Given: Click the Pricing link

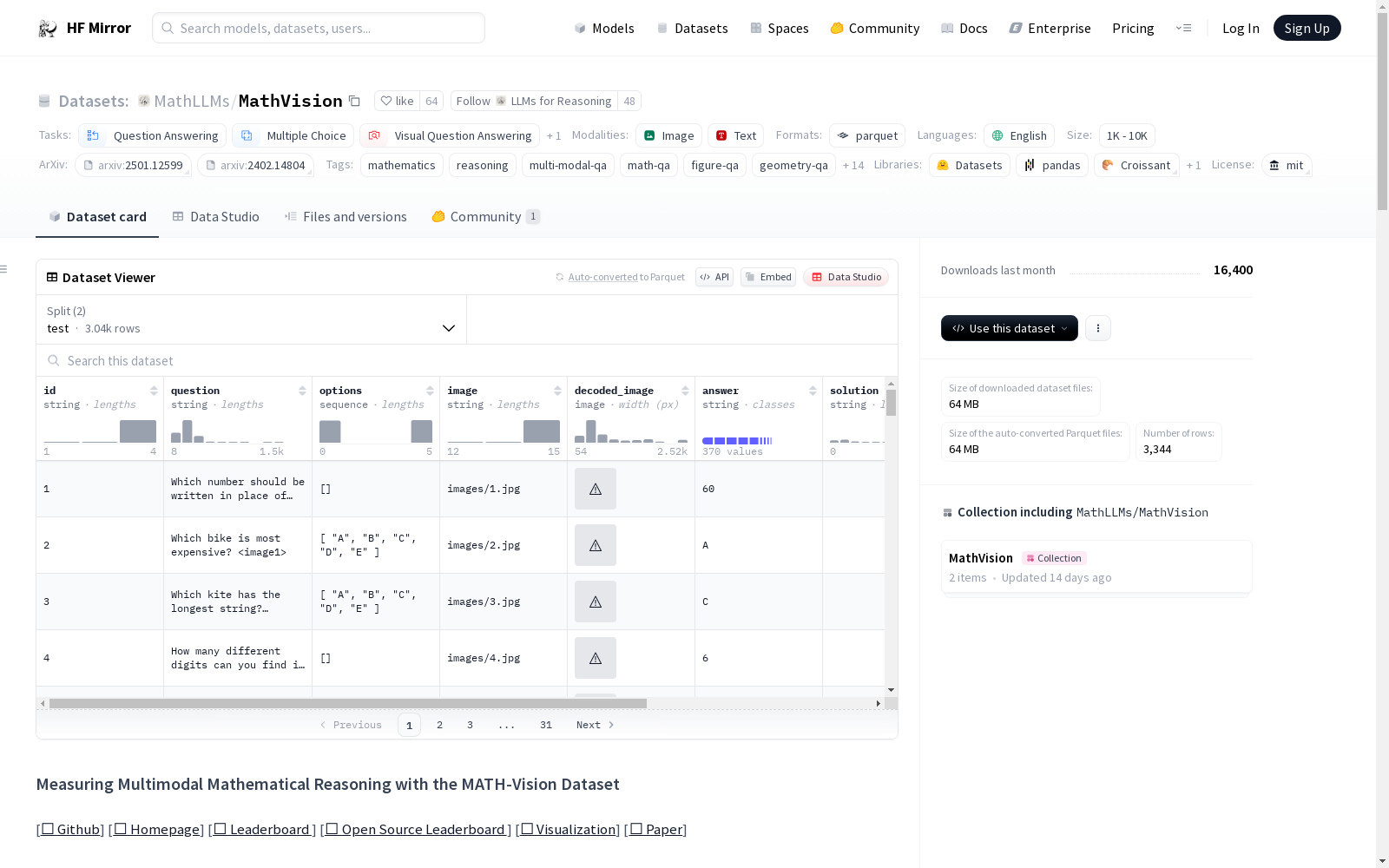Looking at the screenshot, I should pos(1133,28).
